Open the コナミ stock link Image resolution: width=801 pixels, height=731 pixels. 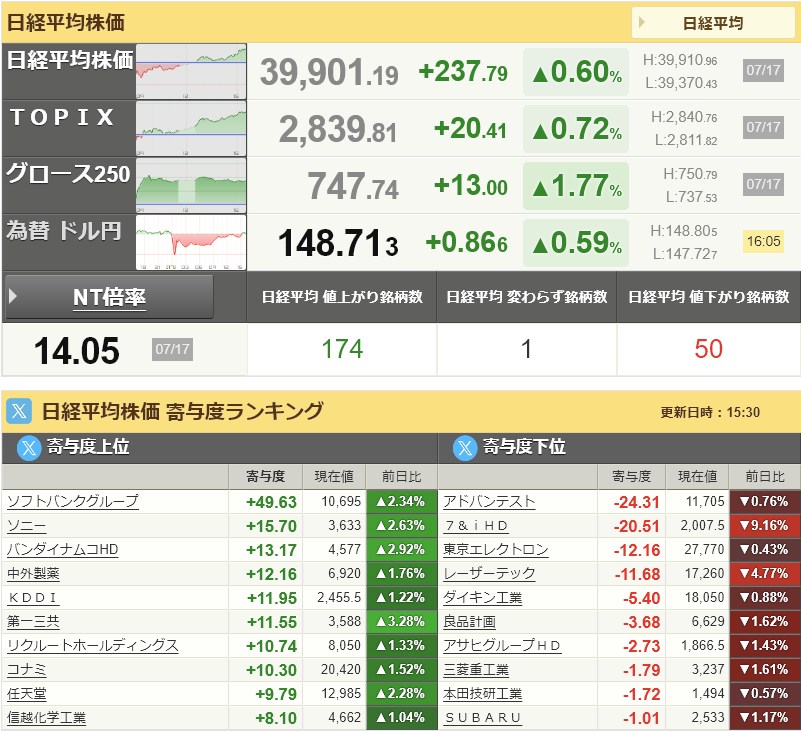point(27,669)
